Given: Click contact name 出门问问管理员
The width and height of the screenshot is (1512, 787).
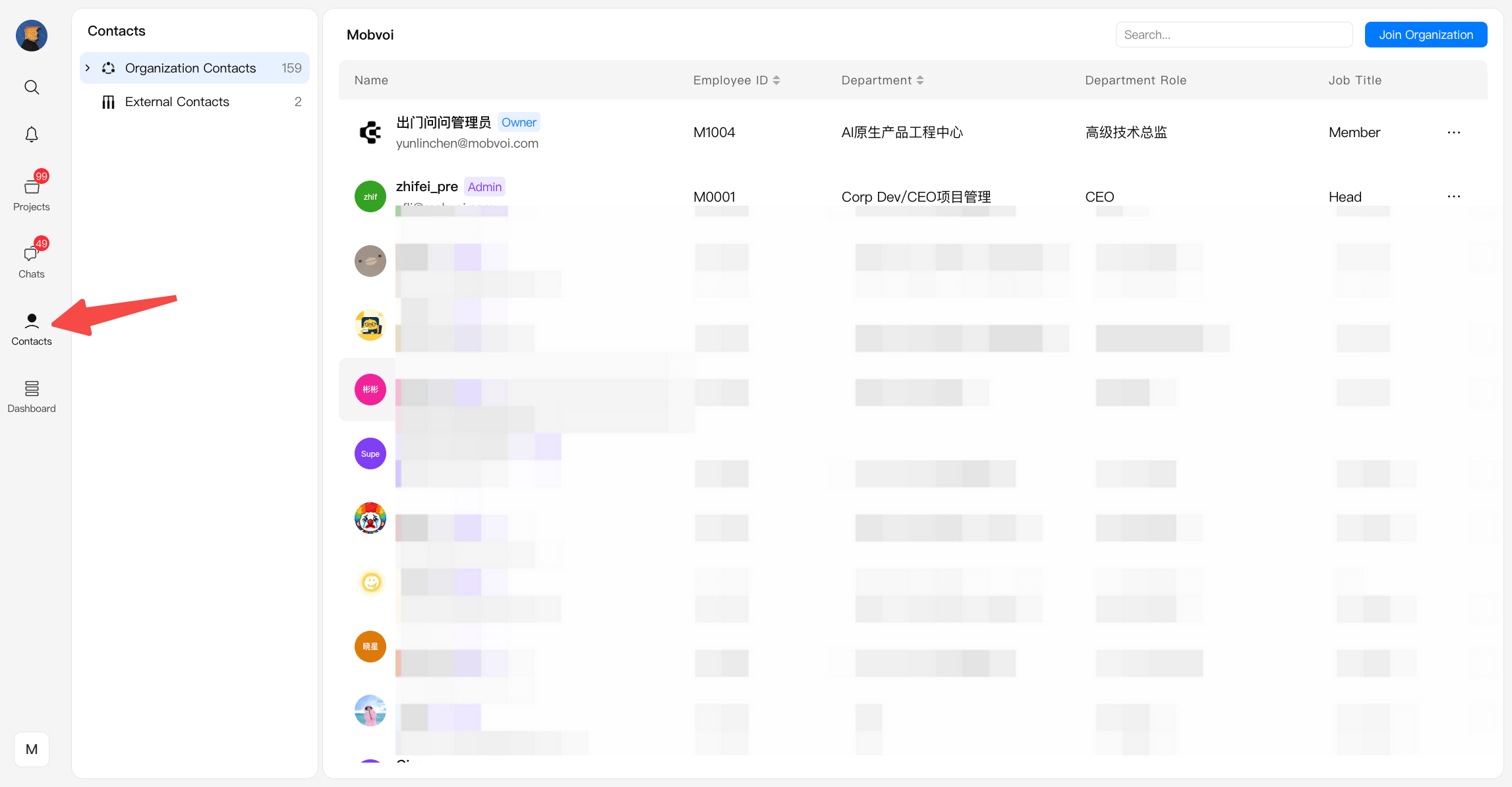Looking at the screenshot, I should pyautogui.click(x=444, y=123).
